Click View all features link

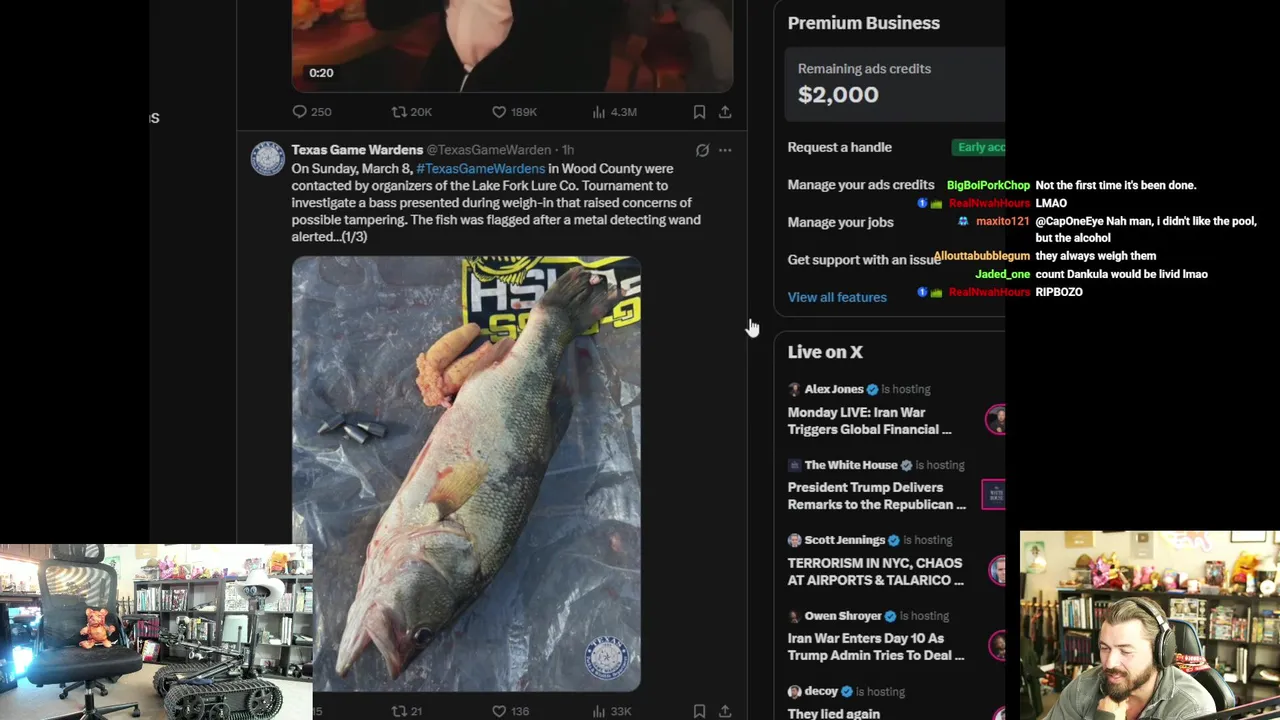837,297
